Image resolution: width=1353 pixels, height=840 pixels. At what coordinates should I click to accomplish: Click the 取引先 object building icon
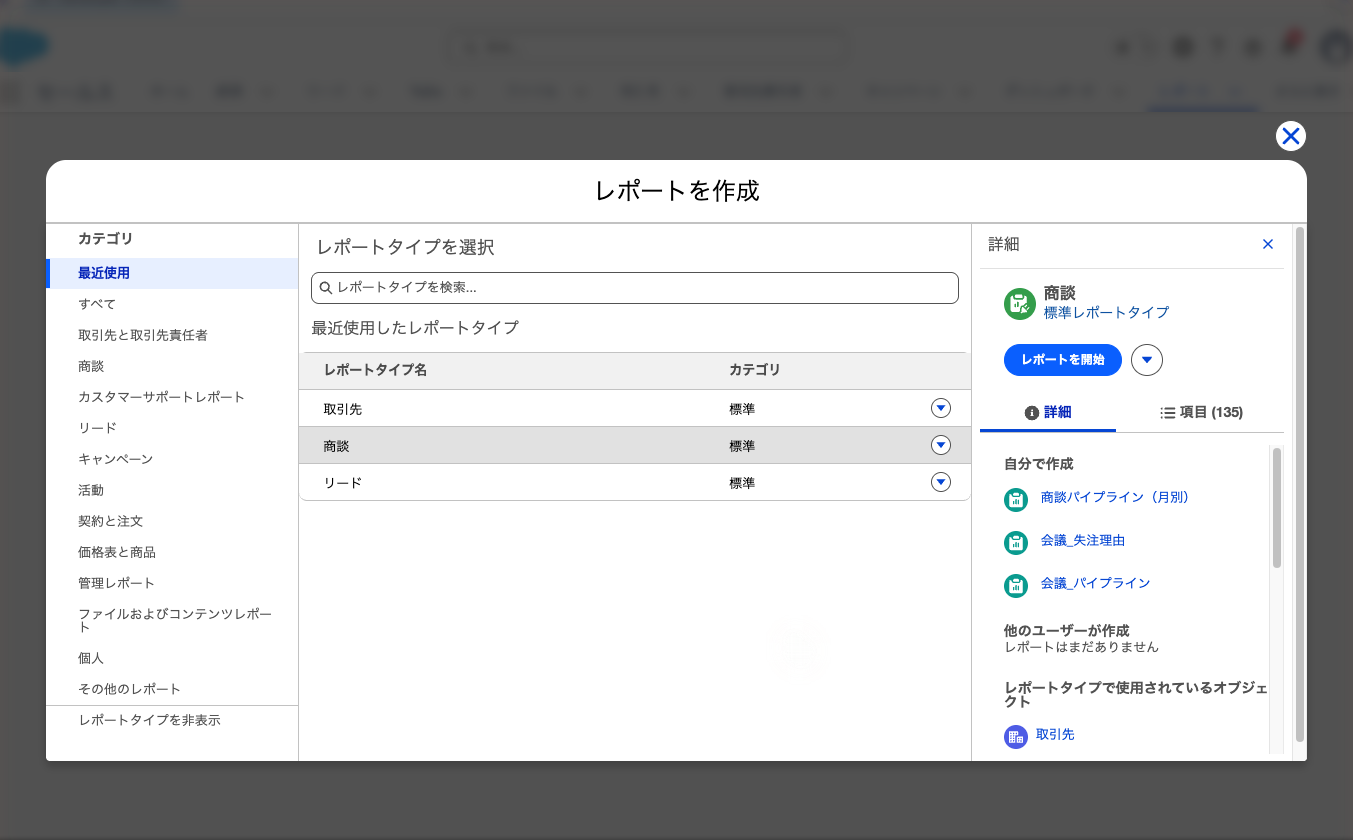[x=1016, y=737]
